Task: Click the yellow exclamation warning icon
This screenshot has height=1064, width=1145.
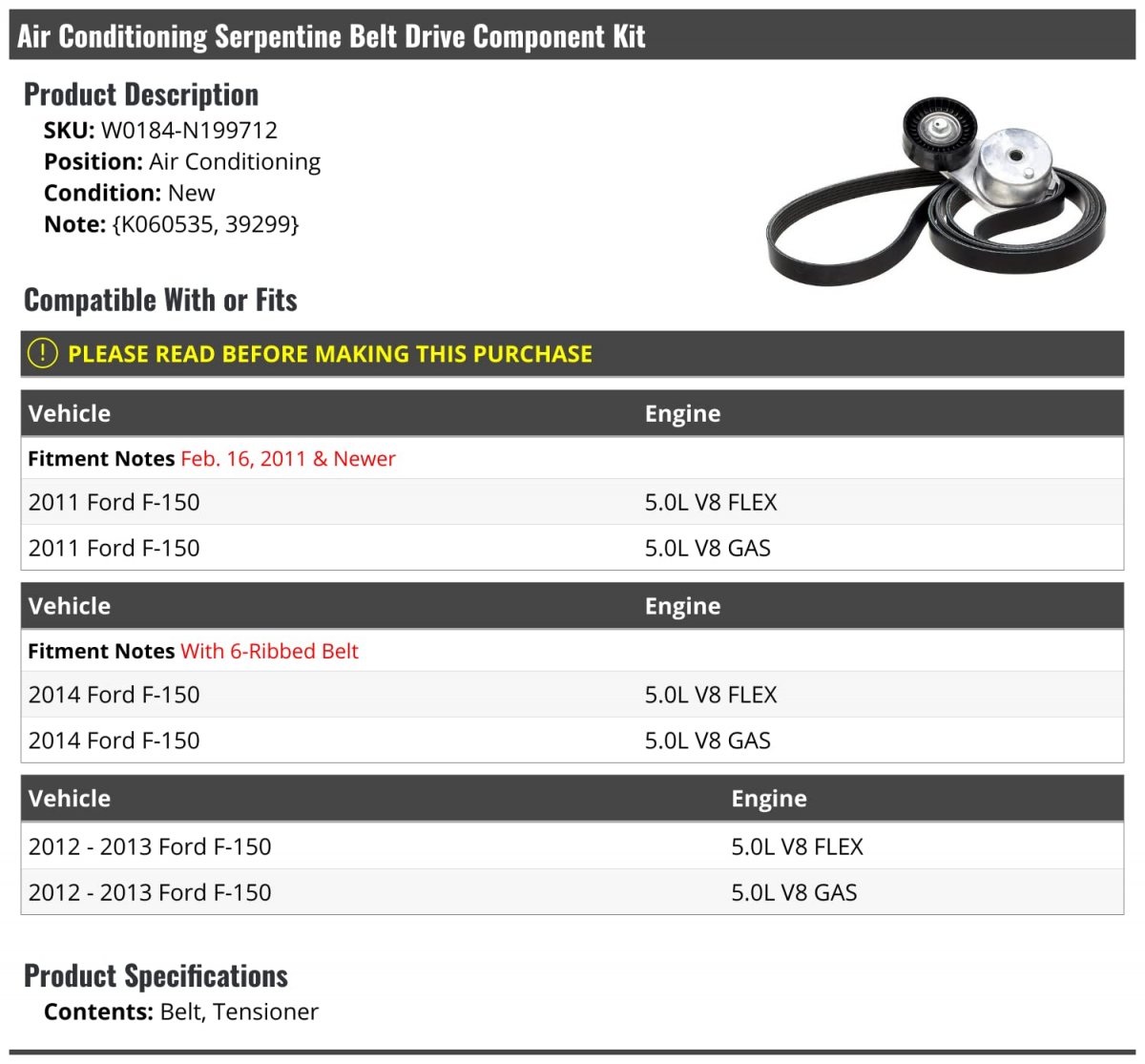Action: (43, 353)
